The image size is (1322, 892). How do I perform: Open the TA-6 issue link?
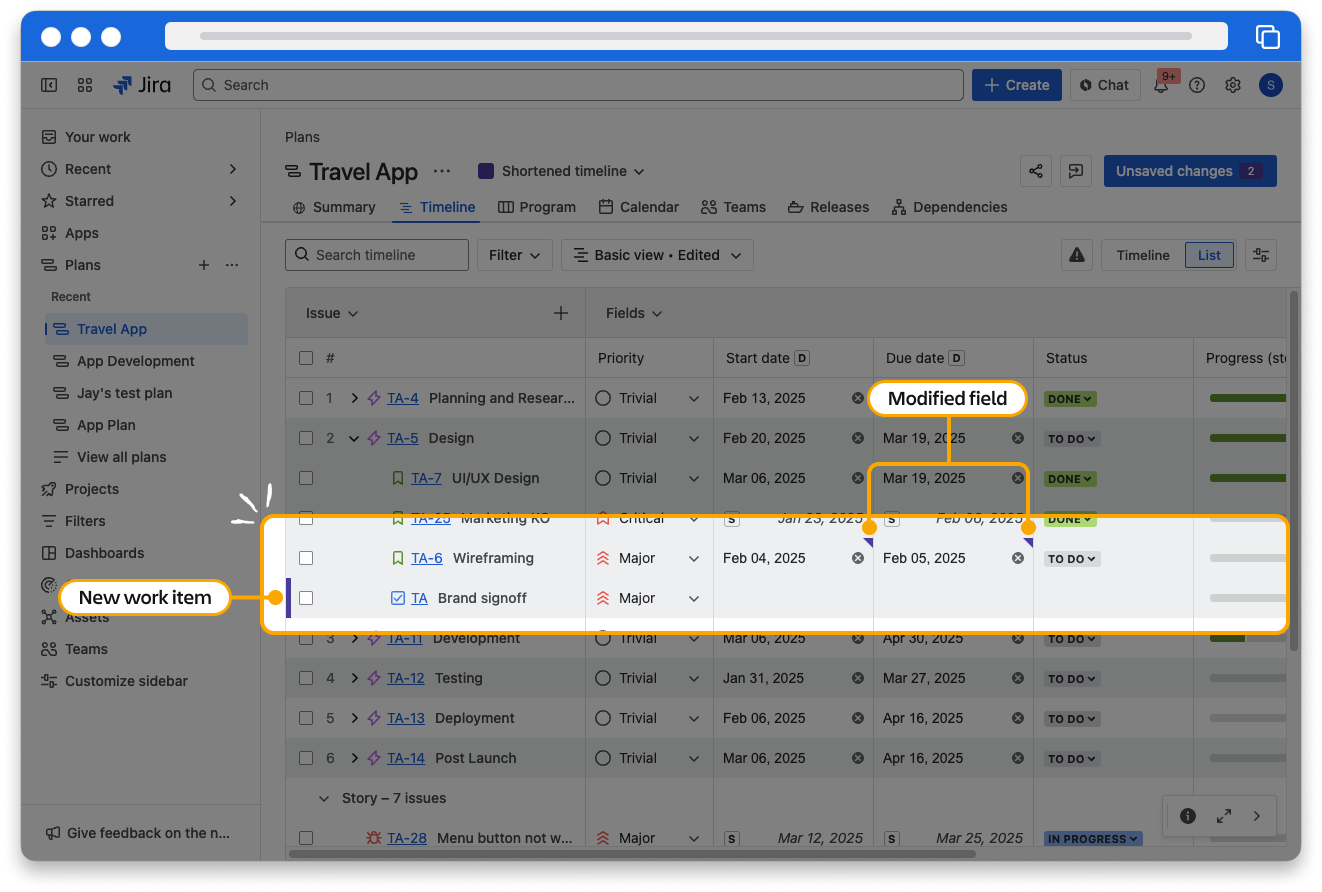point(427,558)
